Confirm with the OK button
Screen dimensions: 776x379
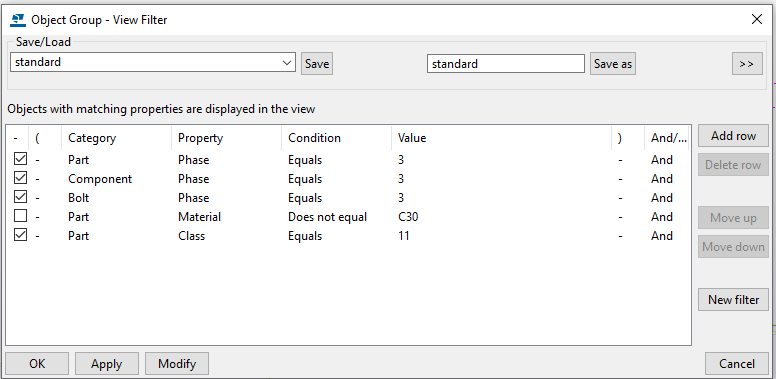(x=37, y=364)
